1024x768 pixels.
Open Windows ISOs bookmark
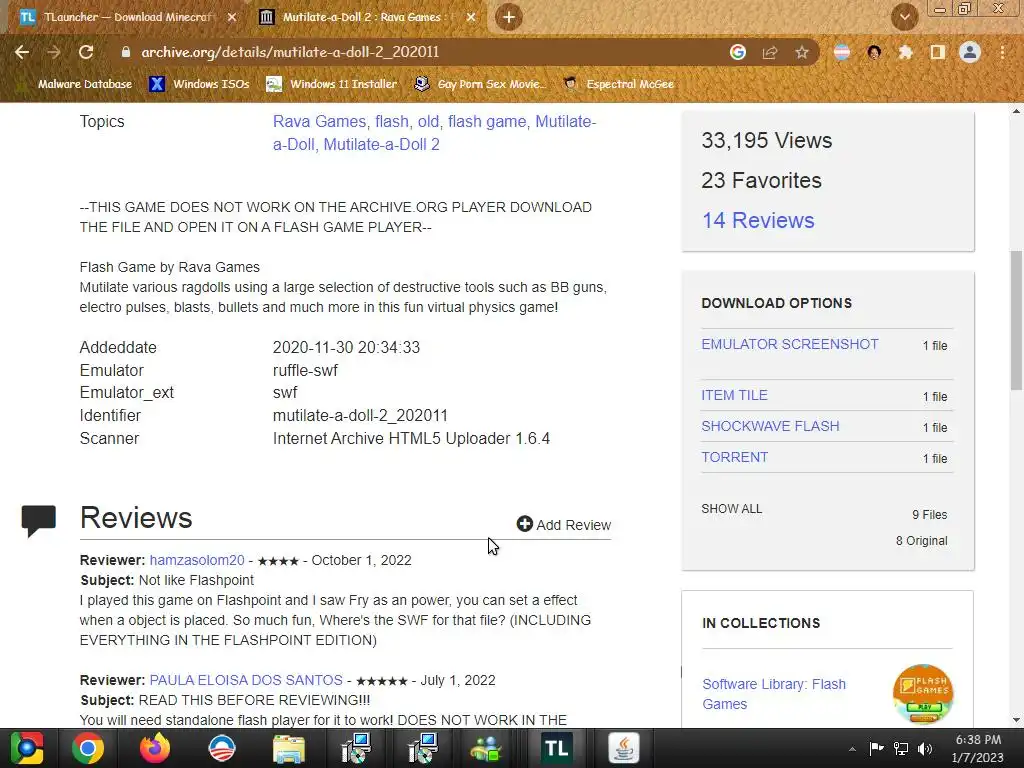point(199,84)
